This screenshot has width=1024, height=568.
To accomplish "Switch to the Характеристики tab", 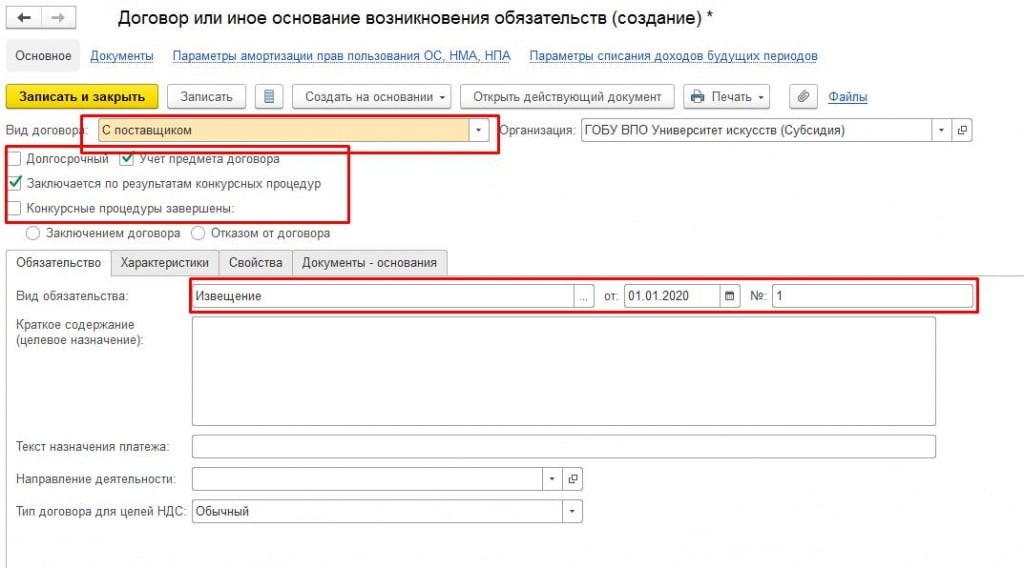I will click(x=164, y=263).
